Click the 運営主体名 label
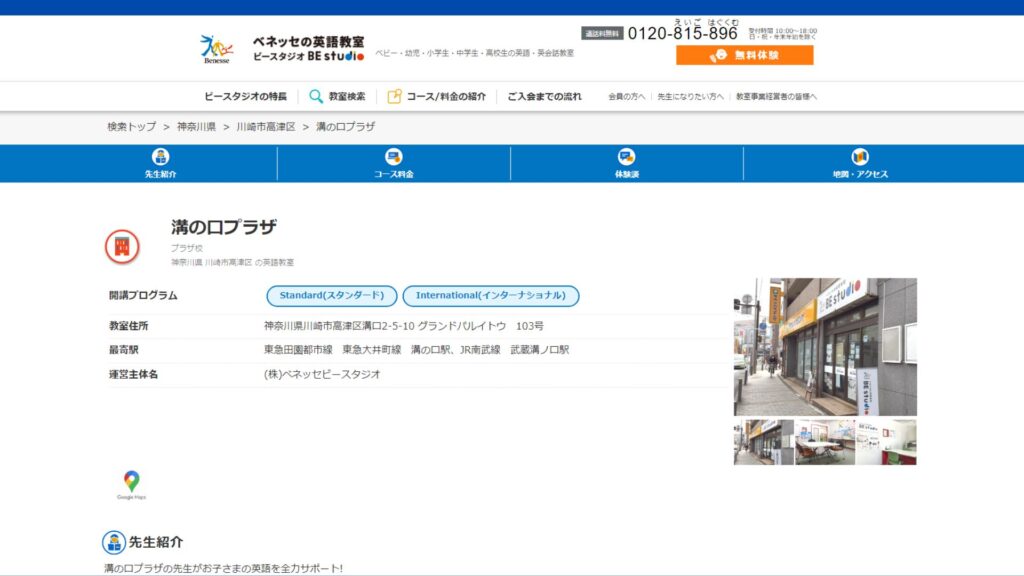 tap(133, 374)
